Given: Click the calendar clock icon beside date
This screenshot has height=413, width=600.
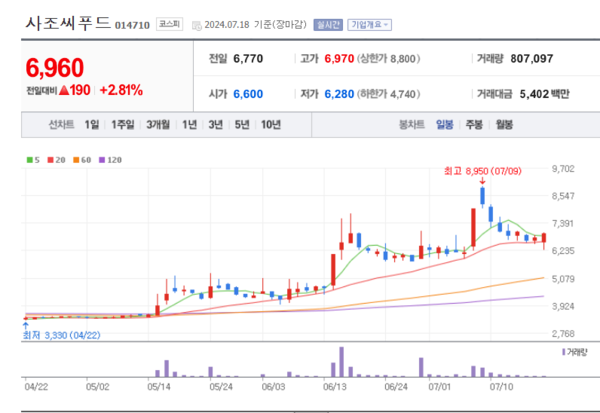Looking at the screenshot, I should click(x=197, y=26).
